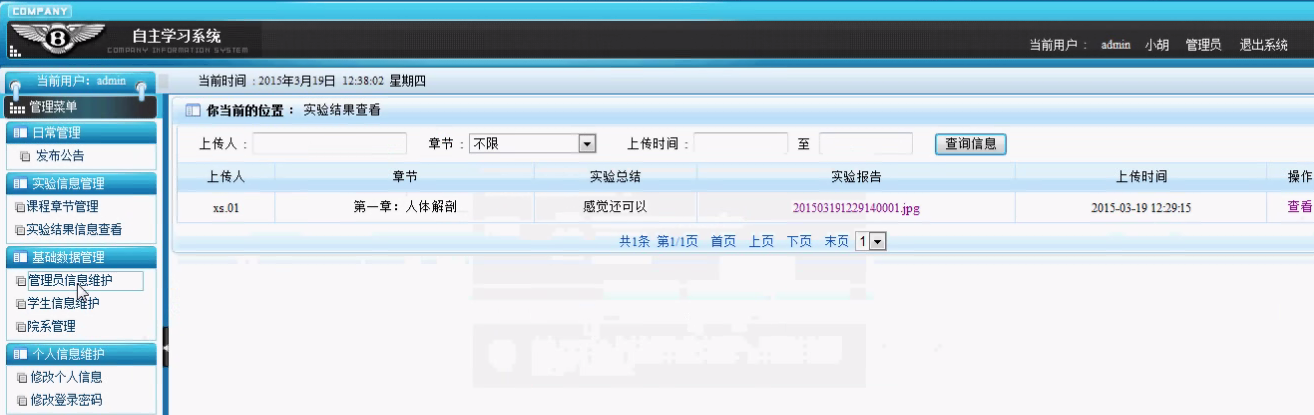Click the icon beside 发布公告

click(x=25, y=156)
